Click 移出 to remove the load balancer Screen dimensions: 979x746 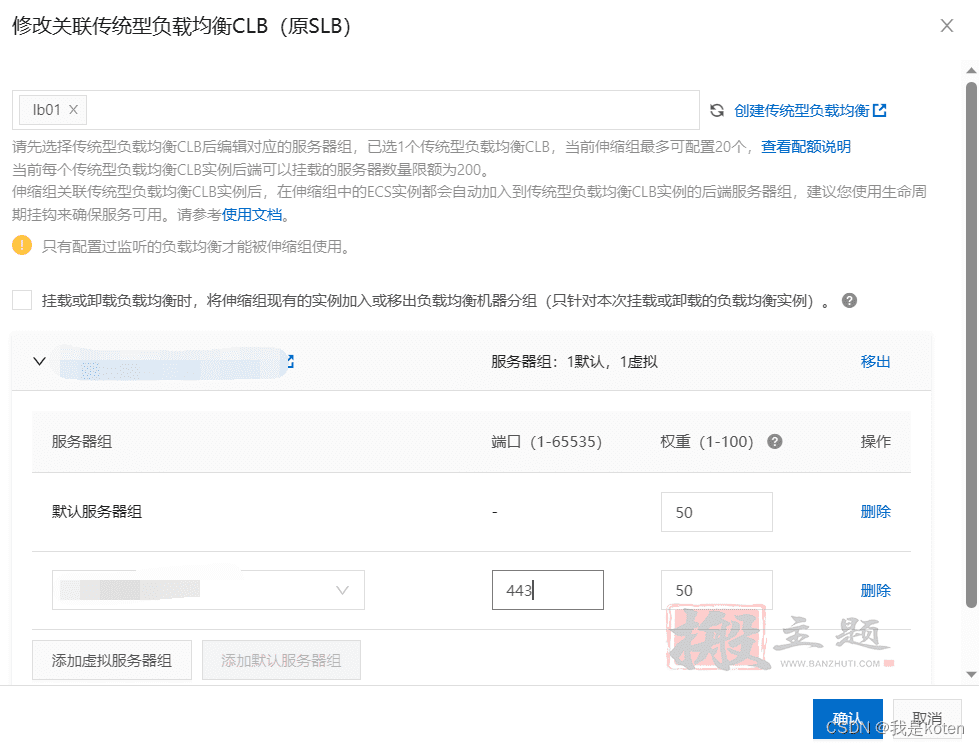pos(875,361)
